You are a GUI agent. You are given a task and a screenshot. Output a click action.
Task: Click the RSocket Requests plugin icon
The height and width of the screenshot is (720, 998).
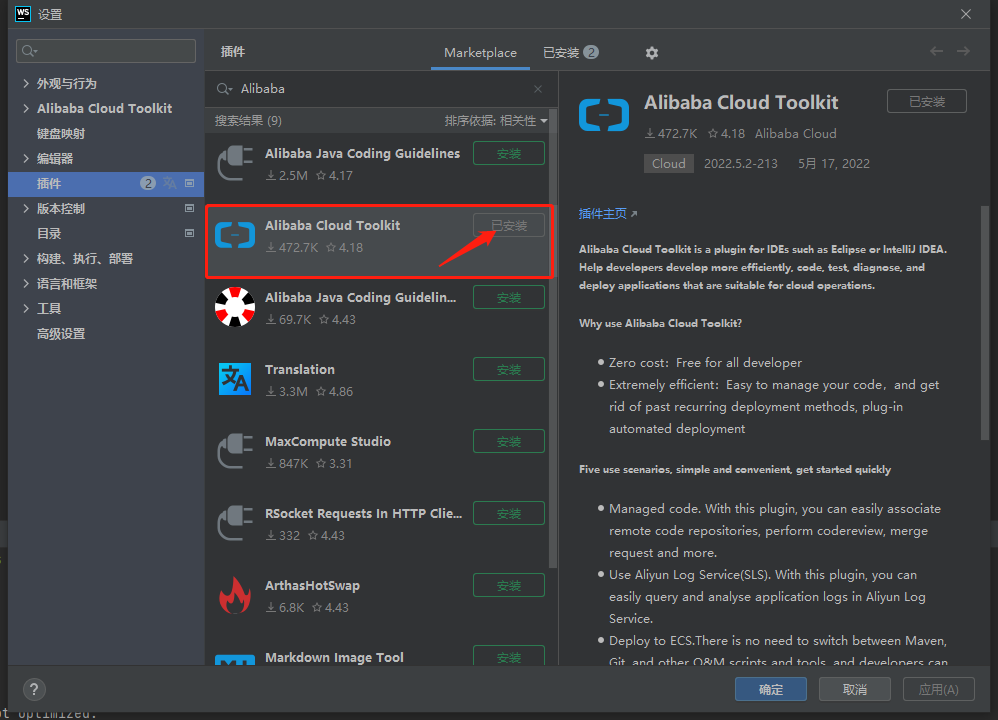click(235, 523)
